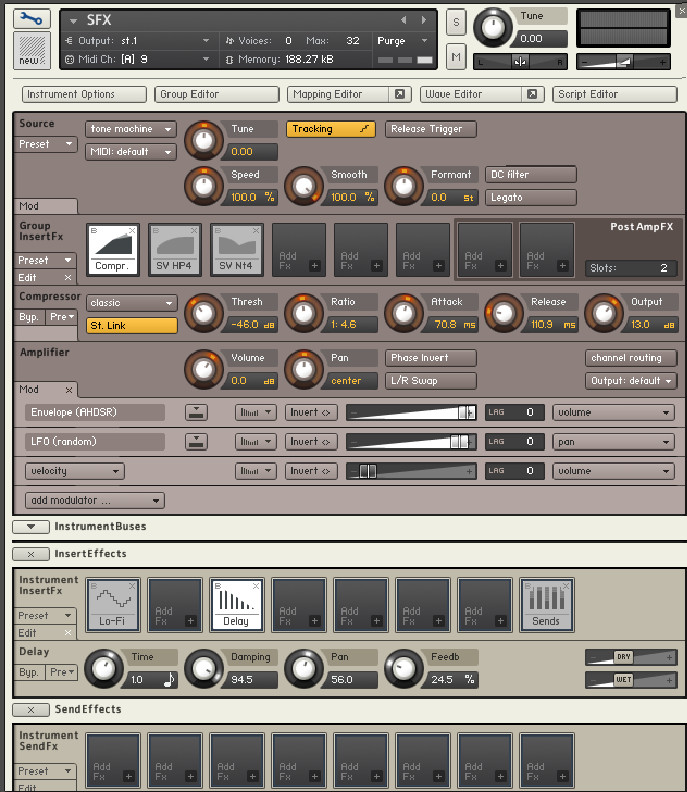Open Wave Editor in external window icon
The height and width of the screenshot is (792, 687).
click(532, 94)
